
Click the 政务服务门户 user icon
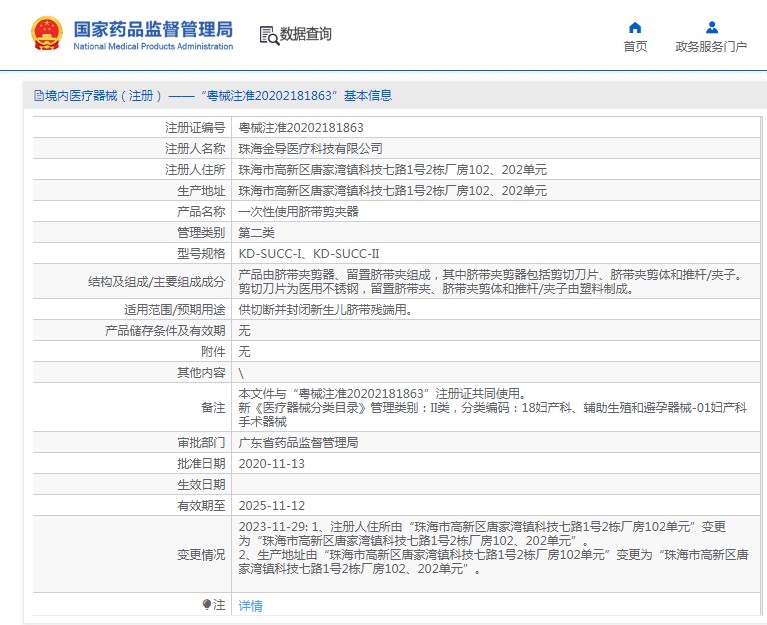tap(712, 27)
